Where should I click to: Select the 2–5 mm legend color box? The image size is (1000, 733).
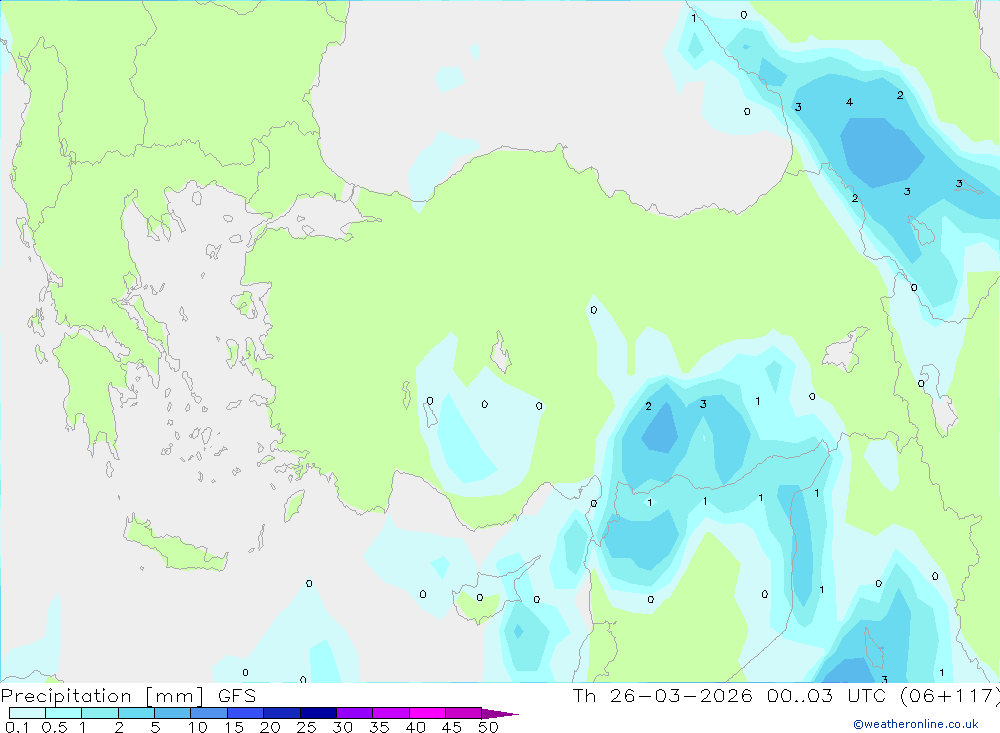[x=136, y=713]
